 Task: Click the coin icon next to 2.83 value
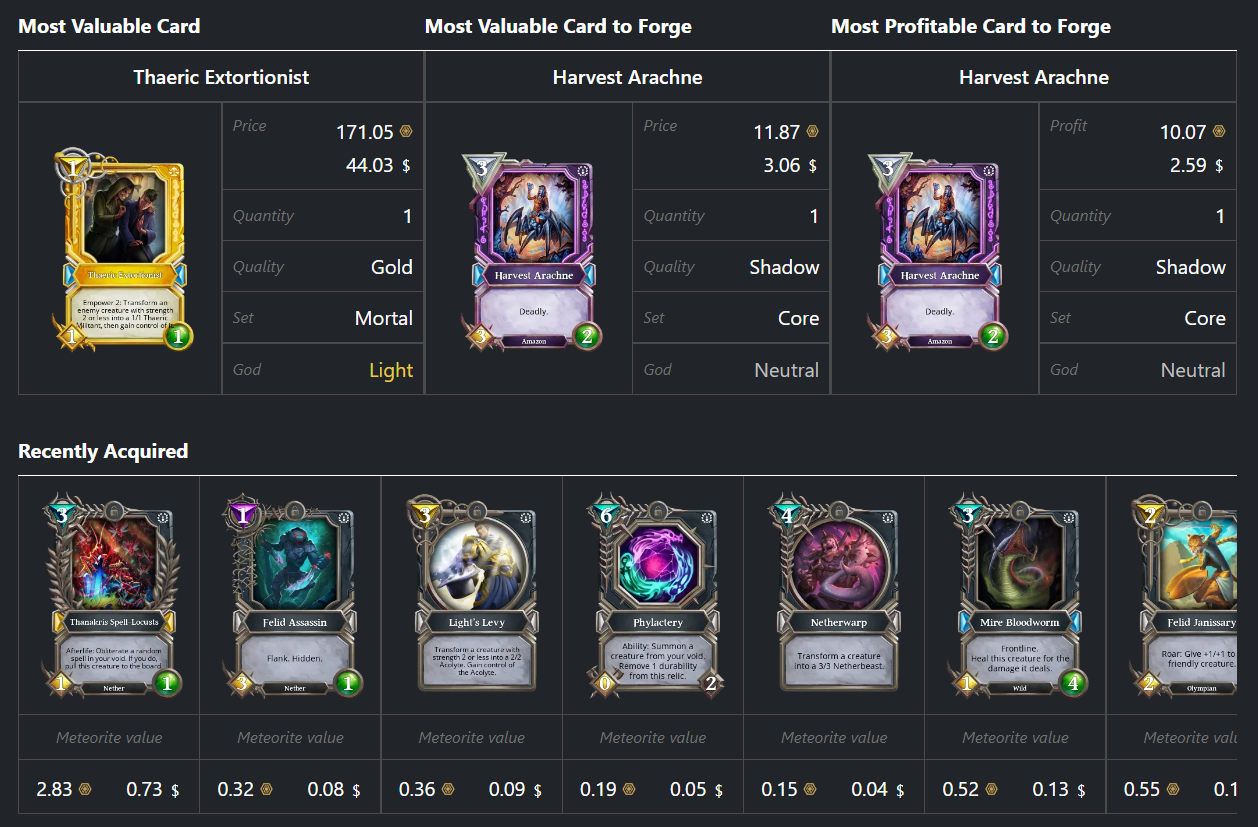coord(85,789)
